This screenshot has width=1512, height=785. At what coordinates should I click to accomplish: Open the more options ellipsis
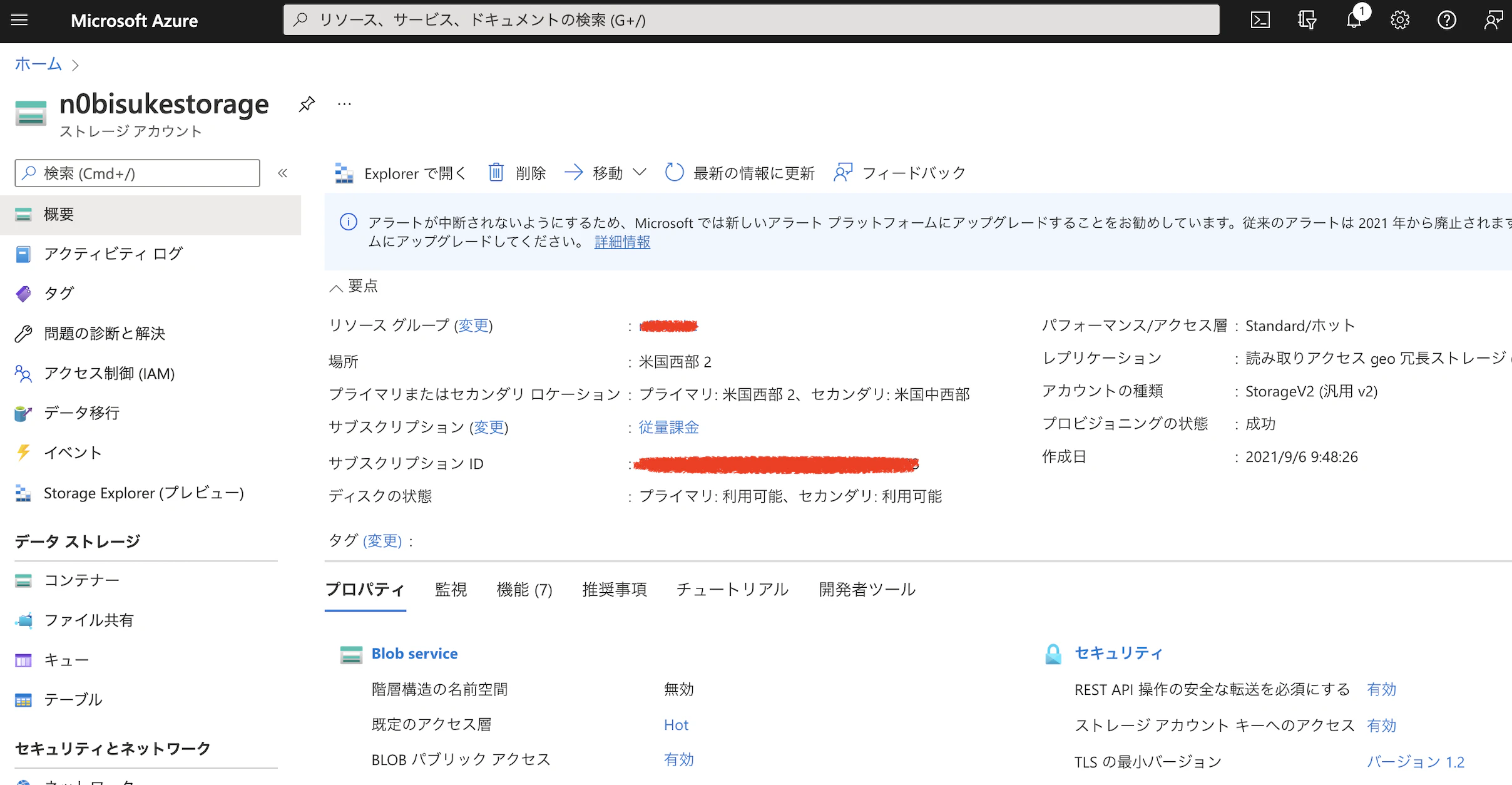(344, 104)
